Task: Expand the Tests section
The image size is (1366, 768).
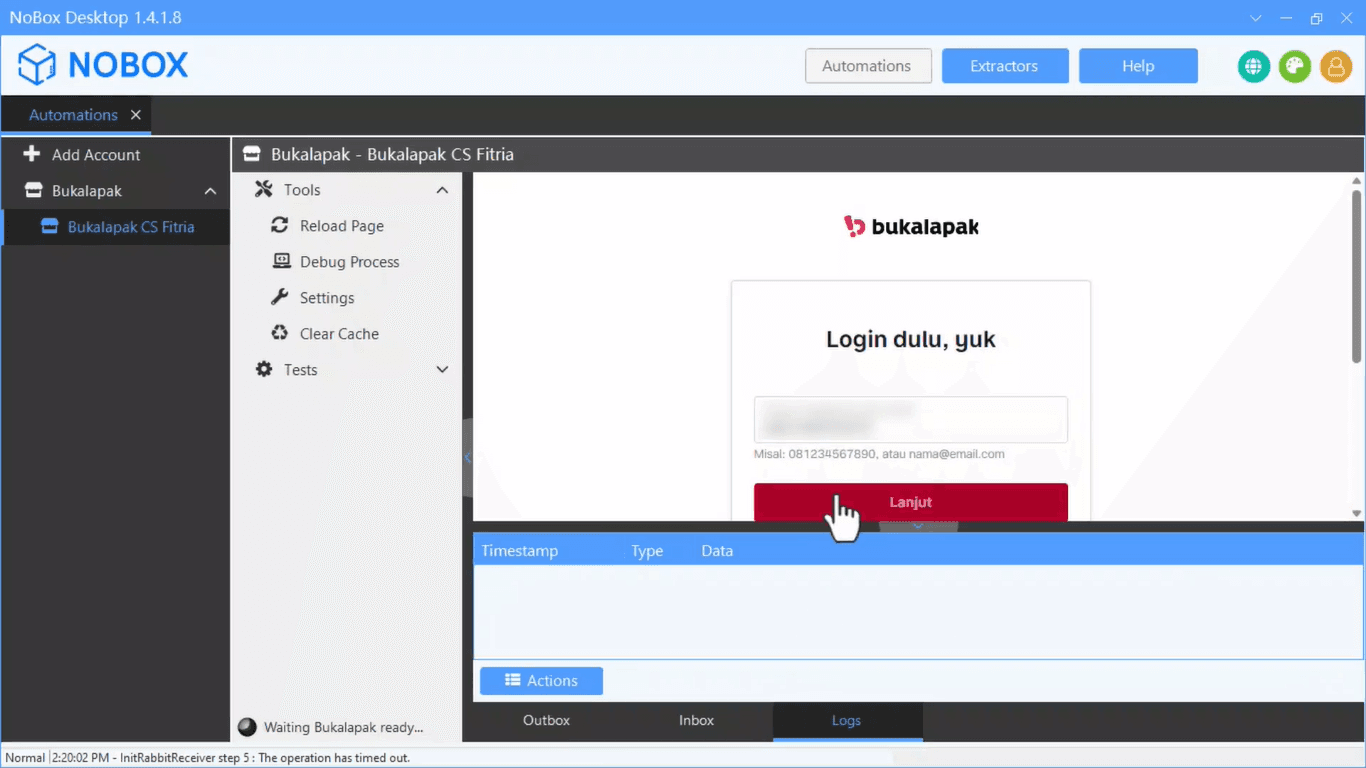Action: coord(442,369)
